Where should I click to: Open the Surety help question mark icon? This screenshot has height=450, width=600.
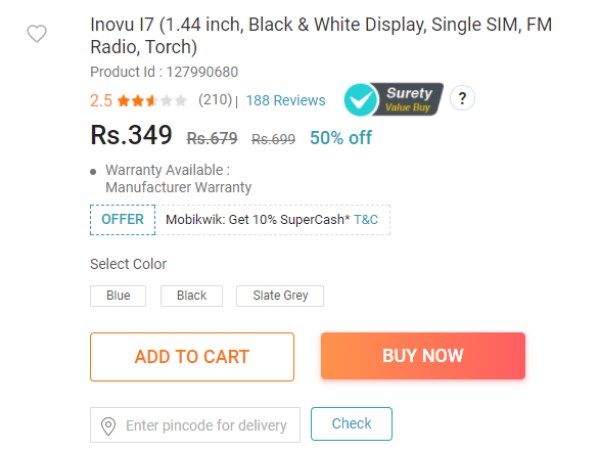pyautogui.click(x=462, y=98)
